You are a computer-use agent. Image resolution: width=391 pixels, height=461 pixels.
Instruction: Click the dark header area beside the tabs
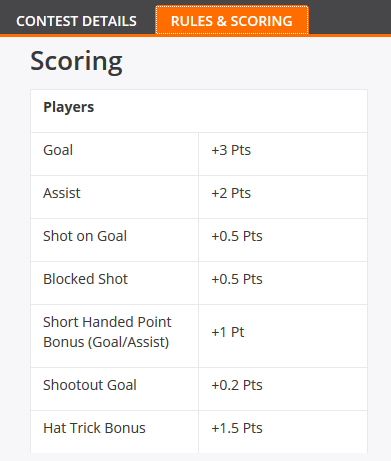pos(349,17)
